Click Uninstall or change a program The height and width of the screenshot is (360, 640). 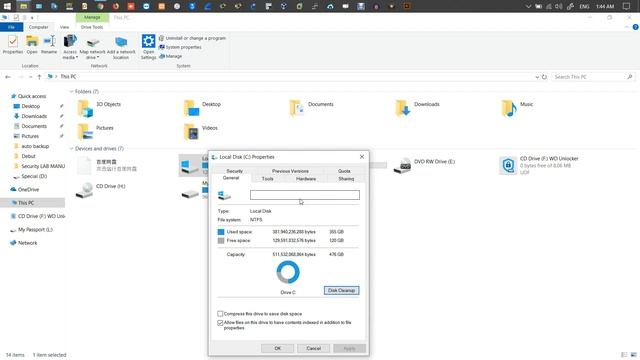[192, 38]
